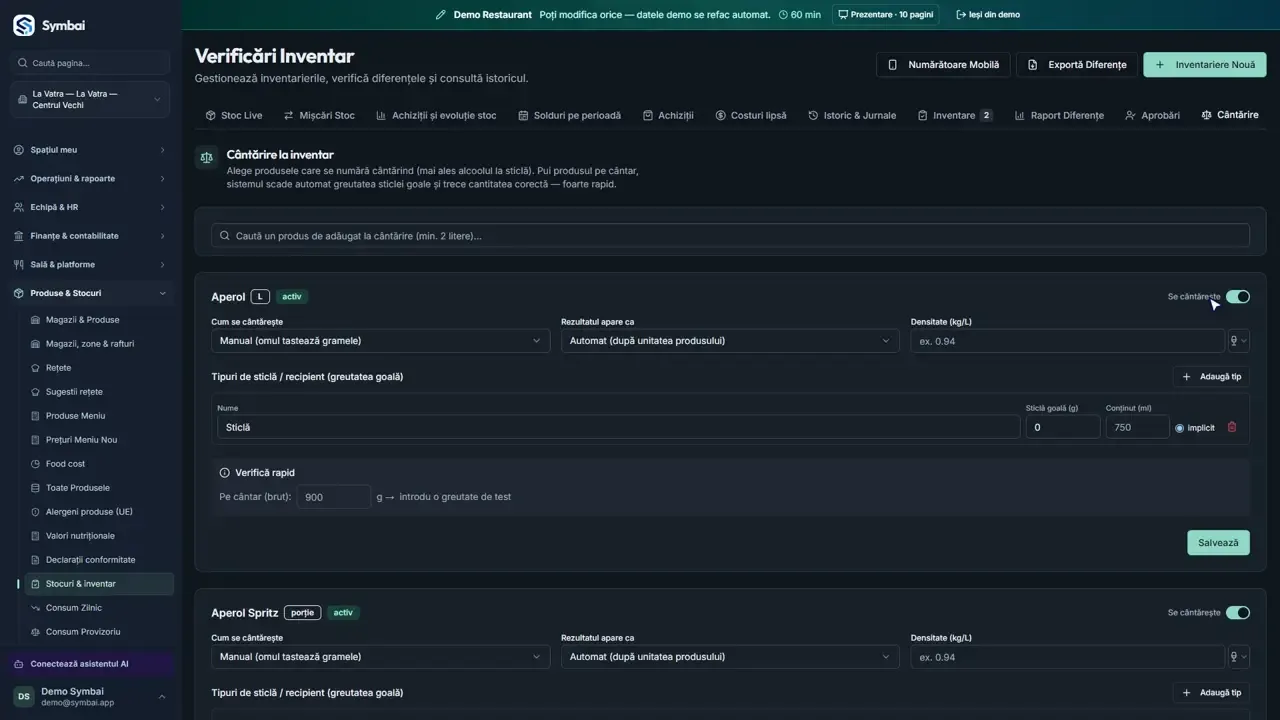Open Aperol Cum se cântărește dropdown
Image resolution: width=1280 pixels, height=720 pixels.
pos(380,341)
